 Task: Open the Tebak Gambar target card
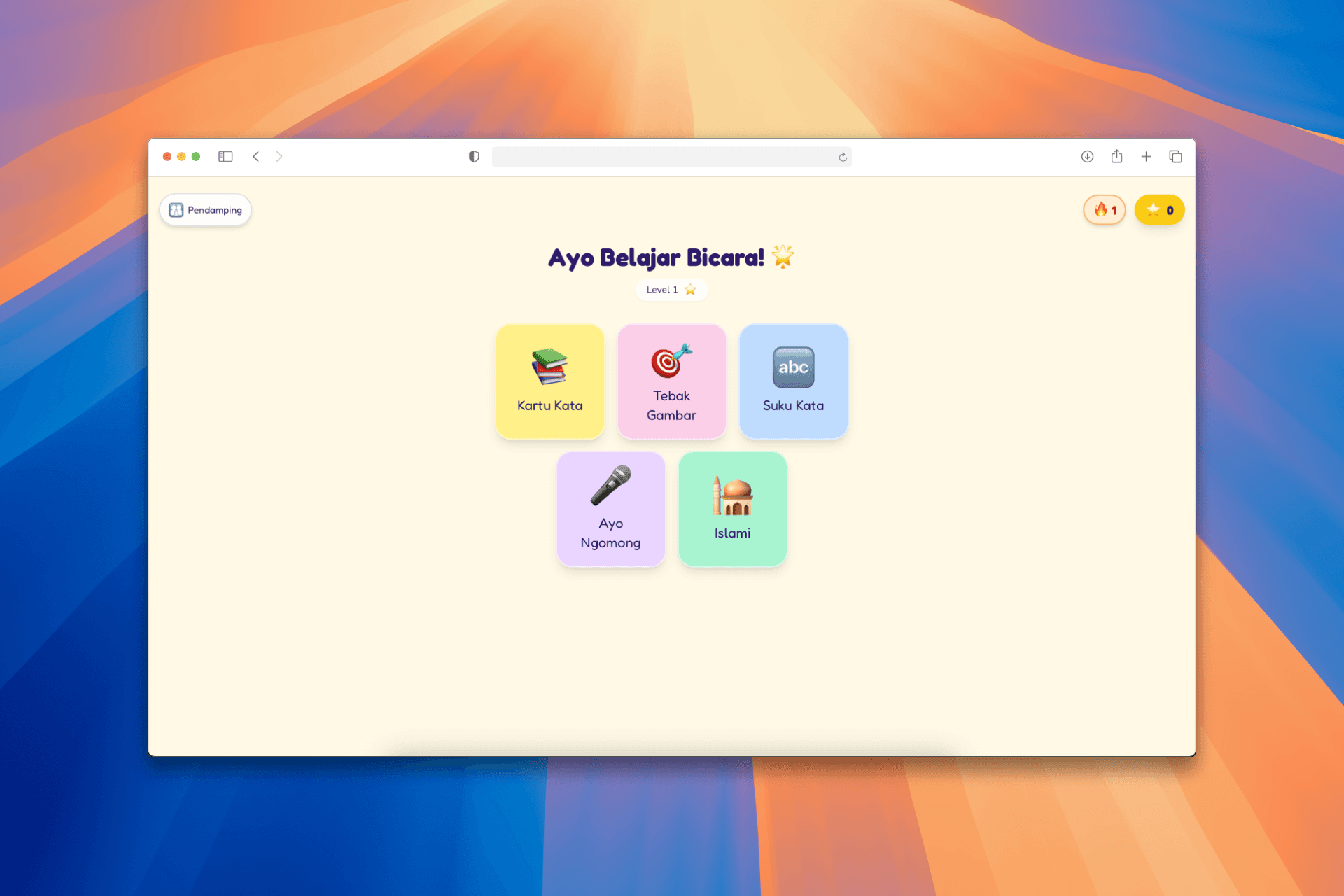671,381
